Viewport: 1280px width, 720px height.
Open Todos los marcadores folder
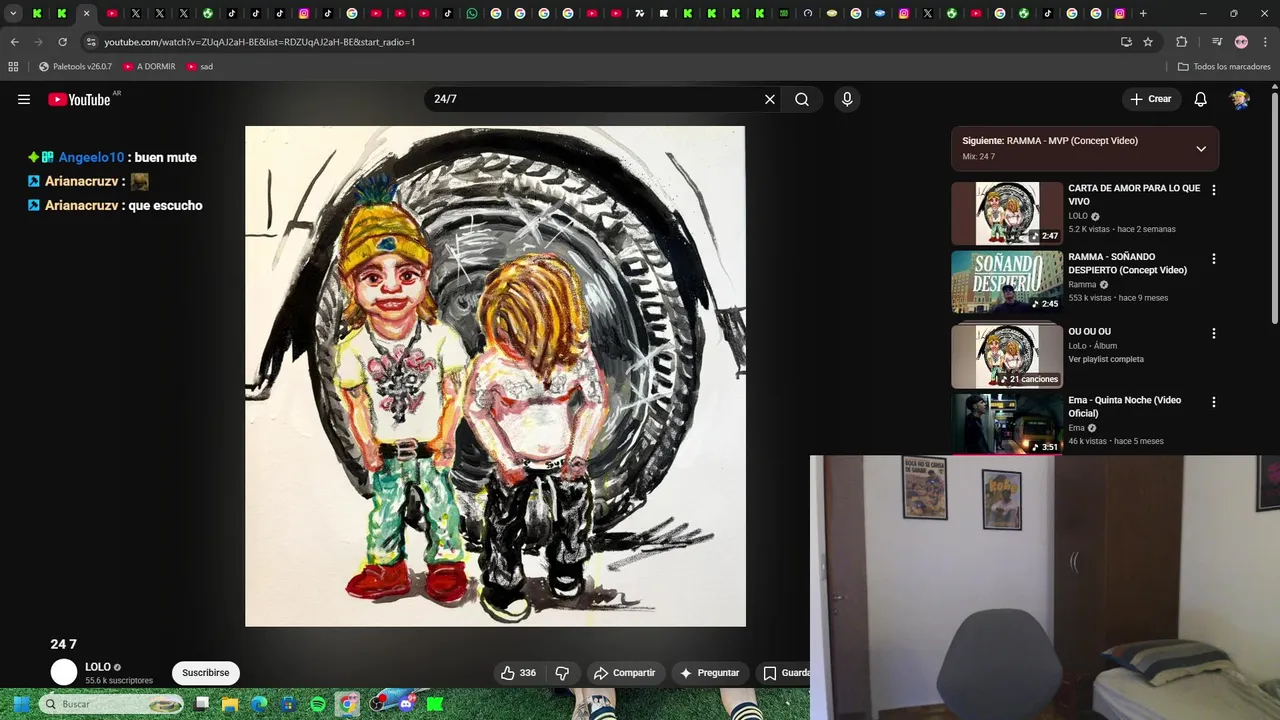pyautogui.click(x=1224, y=67)
